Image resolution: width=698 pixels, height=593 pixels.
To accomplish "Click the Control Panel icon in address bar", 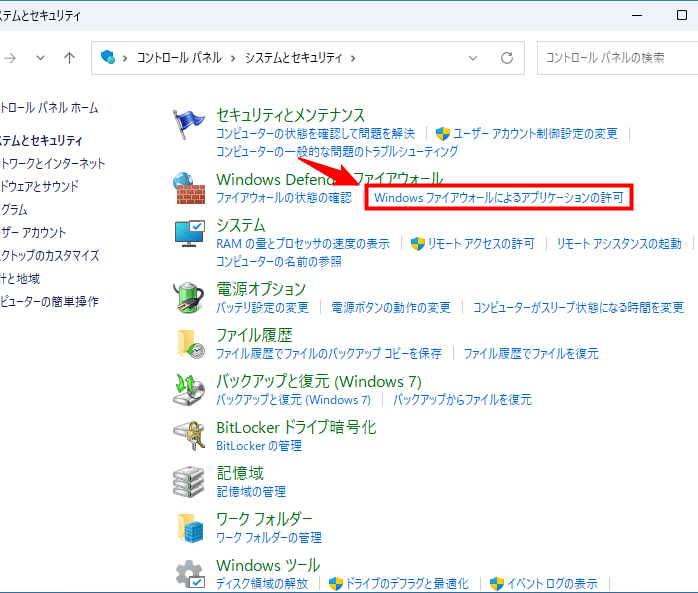I will pyautogui.click(x=108, y=57).
